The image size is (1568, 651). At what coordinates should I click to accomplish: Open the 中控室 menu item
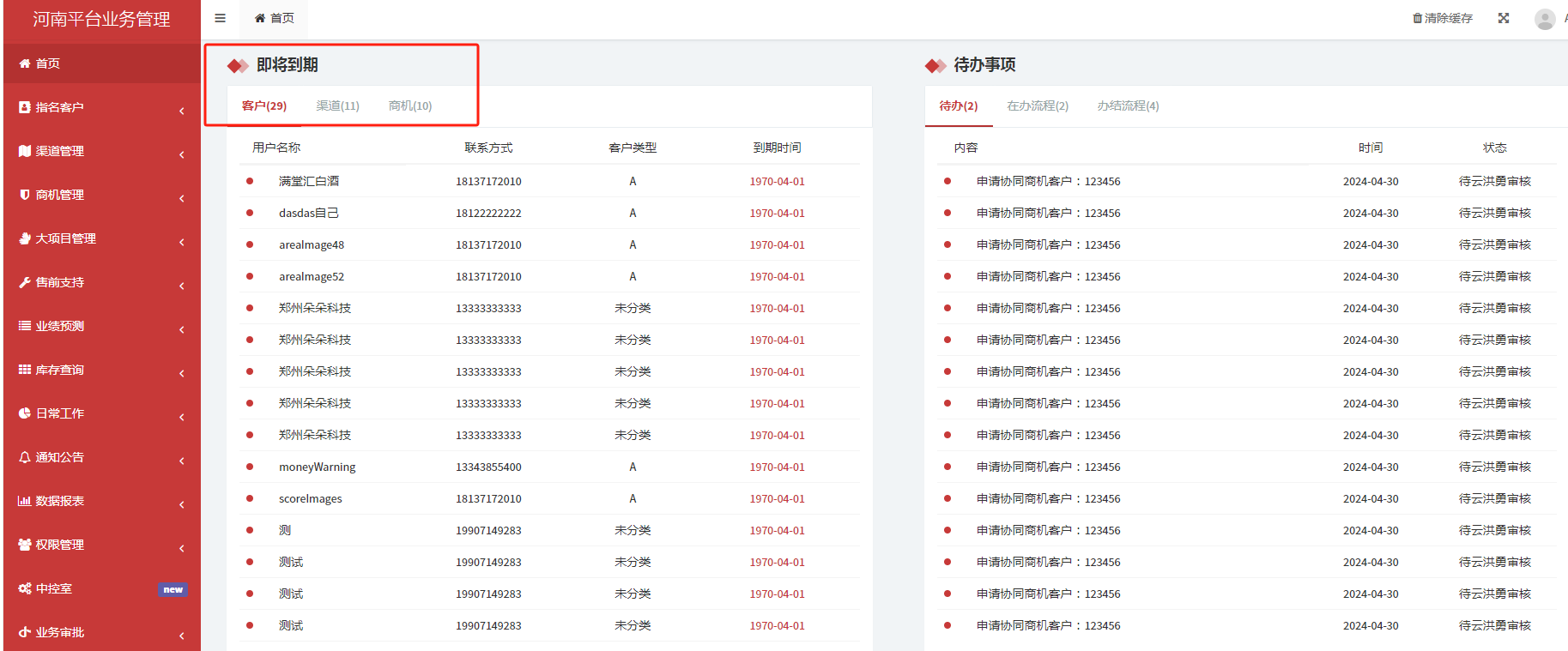click(x=54, y=588)
